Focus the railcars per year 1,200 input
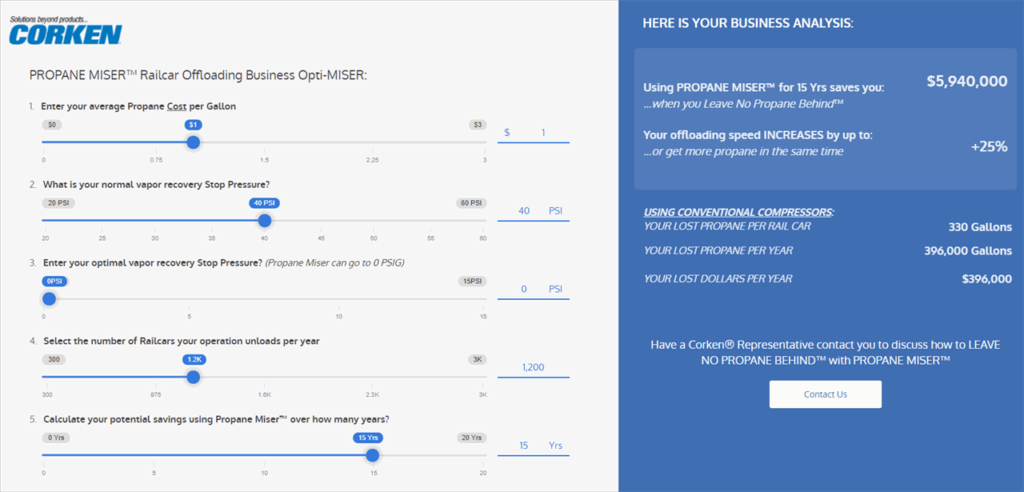The height and width of the screenshot is (492, 1024). [x=533, y=367]
